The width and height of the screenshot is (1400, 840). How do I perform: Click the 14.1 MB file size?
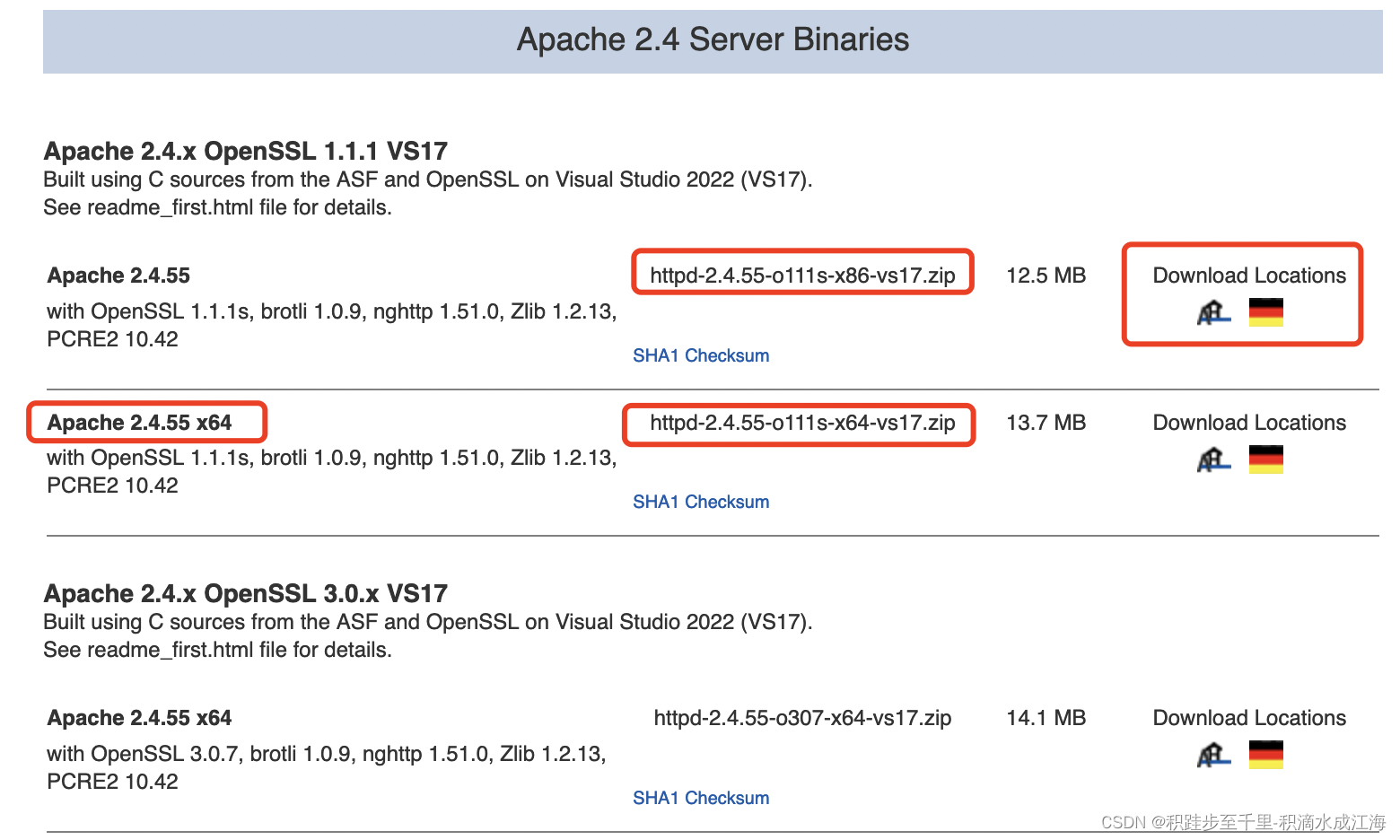point(1046,718)
